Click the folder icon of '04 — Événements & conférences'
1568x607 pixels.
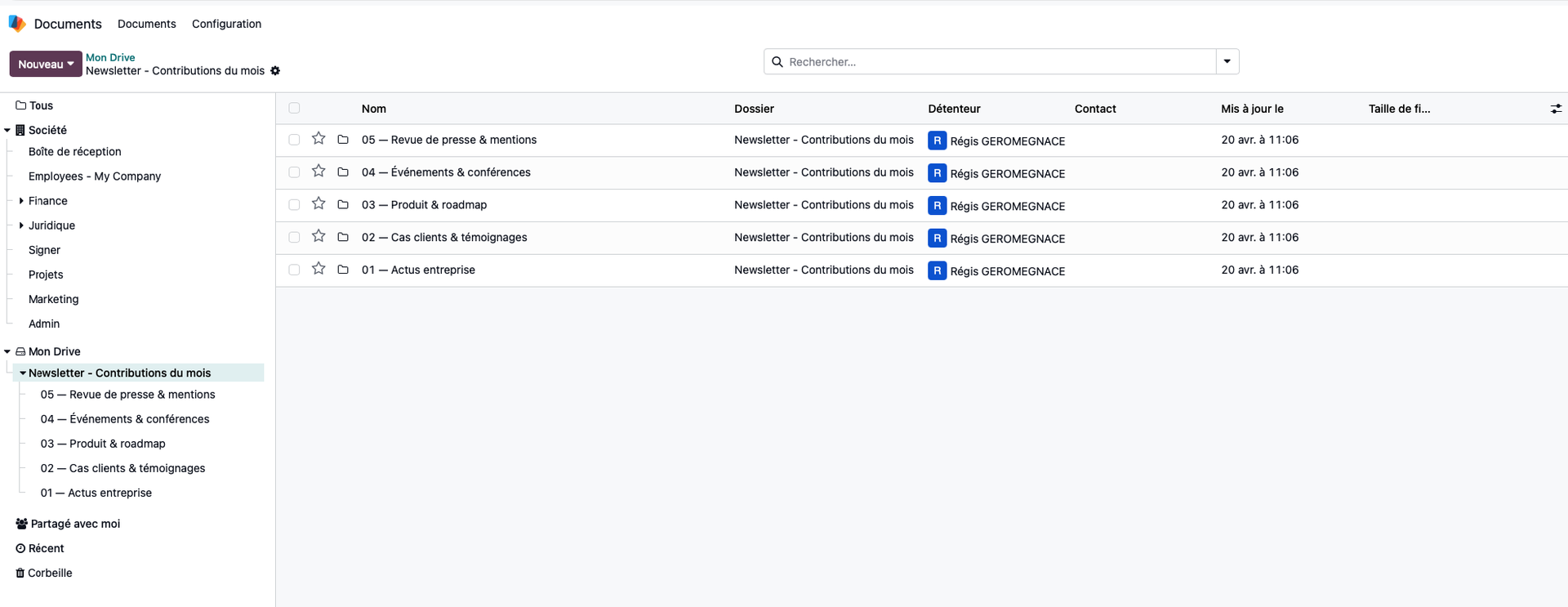[x=343, y=172]
